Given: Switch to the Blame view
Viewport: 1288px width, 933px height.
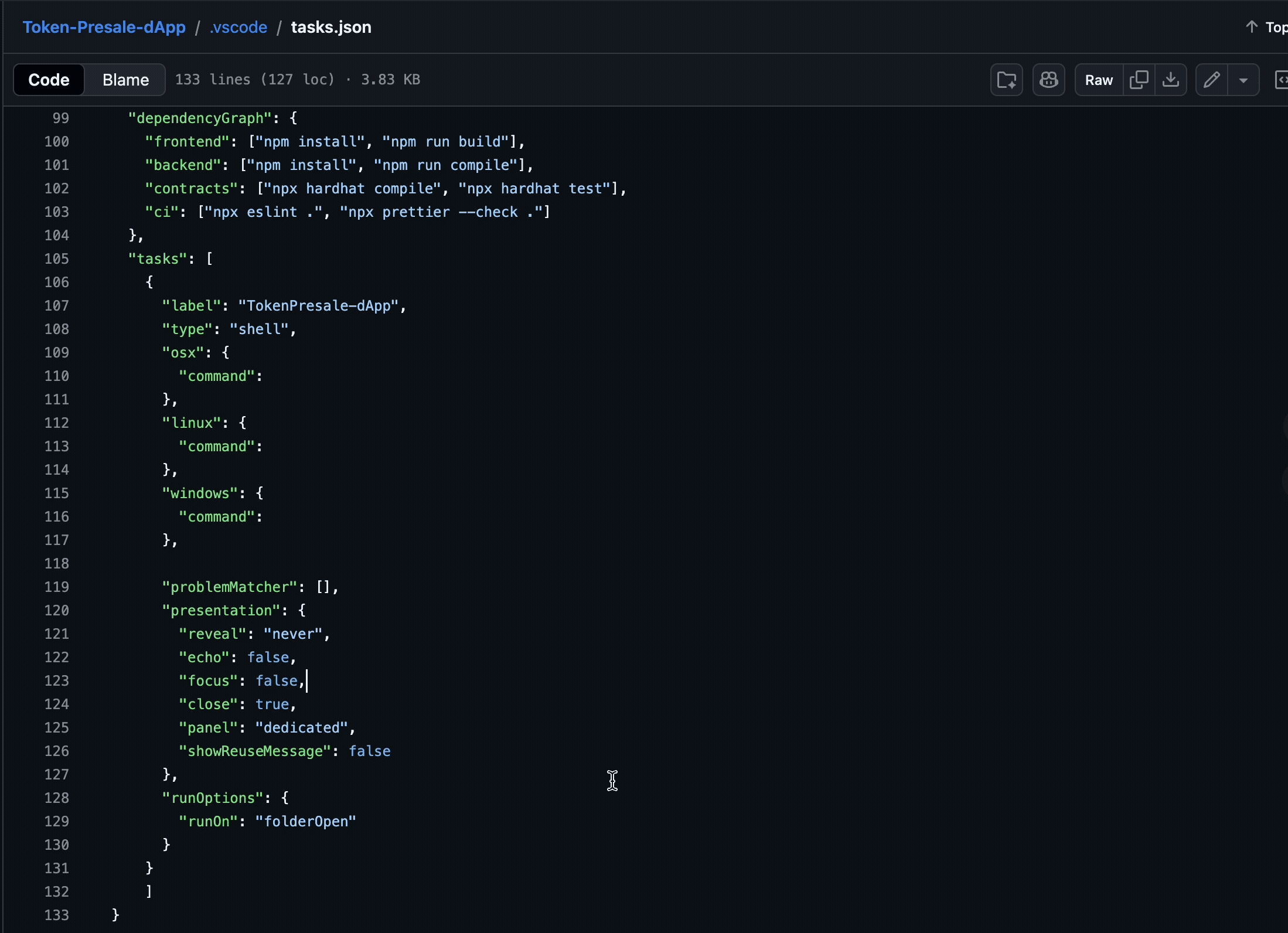Looking at the screenshot, I should [125, 80].
